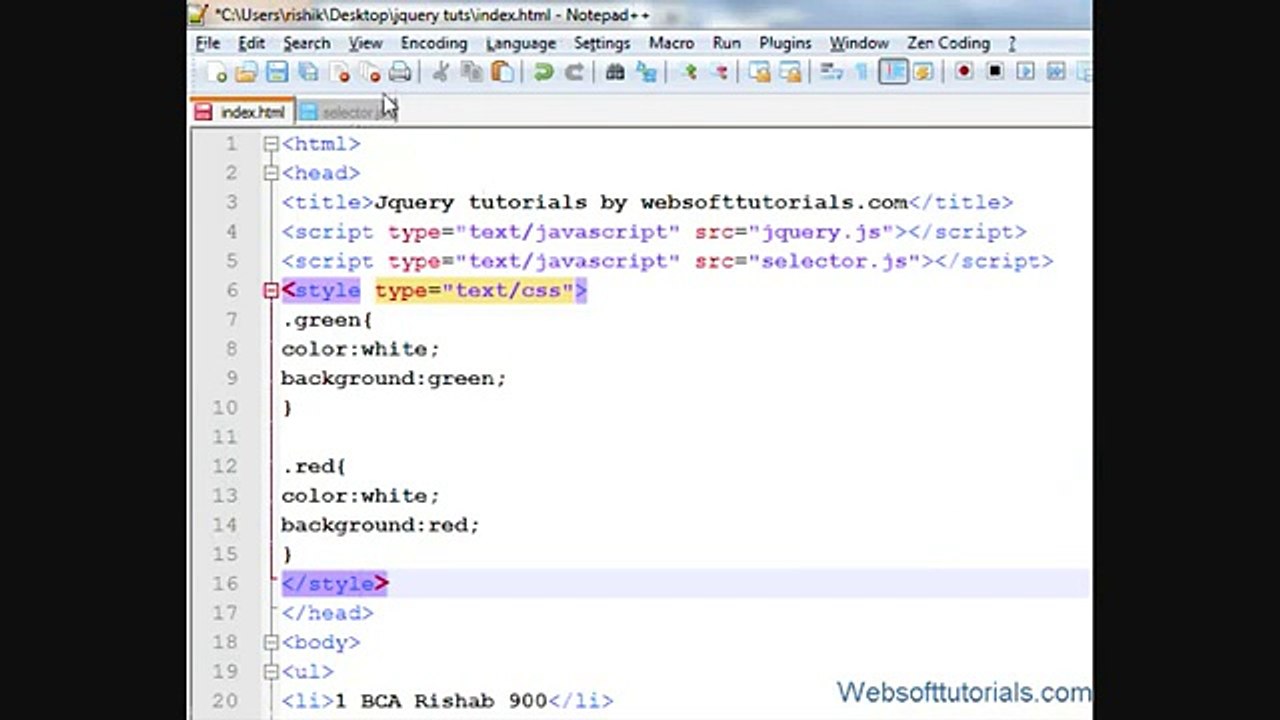The width and height of the screenshot is (1280, 720).
Task: Click the .green{ selector line
Action: coord(327,320)
